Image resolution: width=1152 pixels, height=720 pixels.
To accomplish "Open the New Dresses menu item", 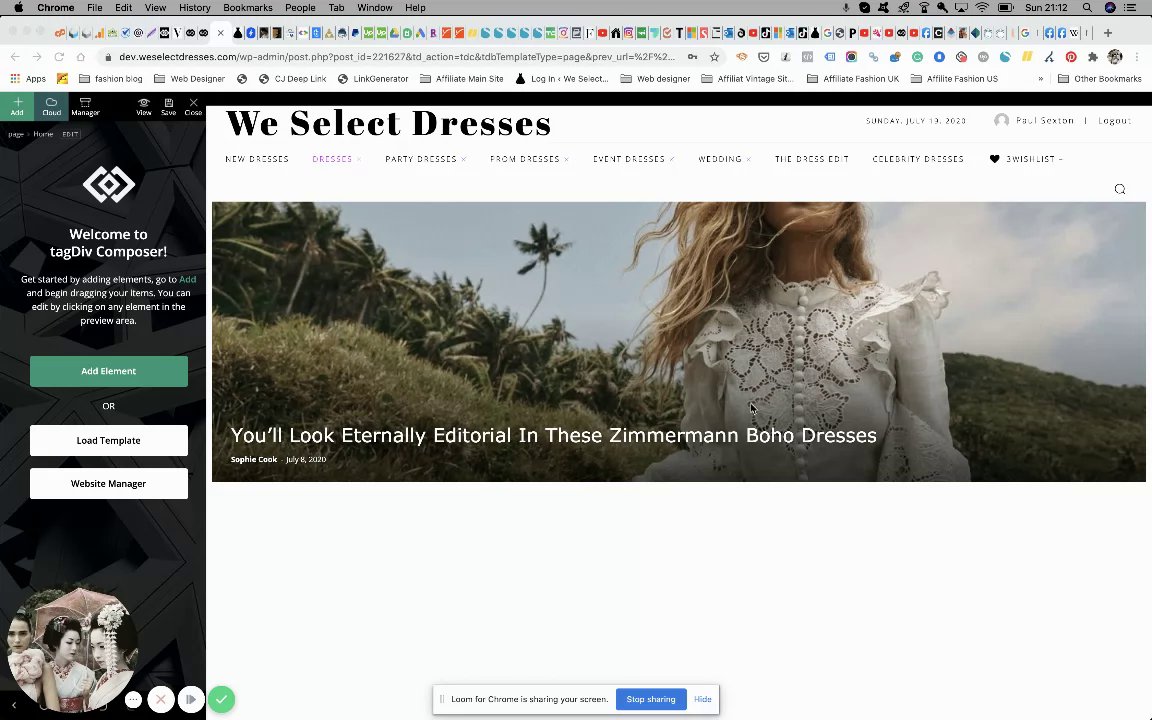I will click(257, 159).
